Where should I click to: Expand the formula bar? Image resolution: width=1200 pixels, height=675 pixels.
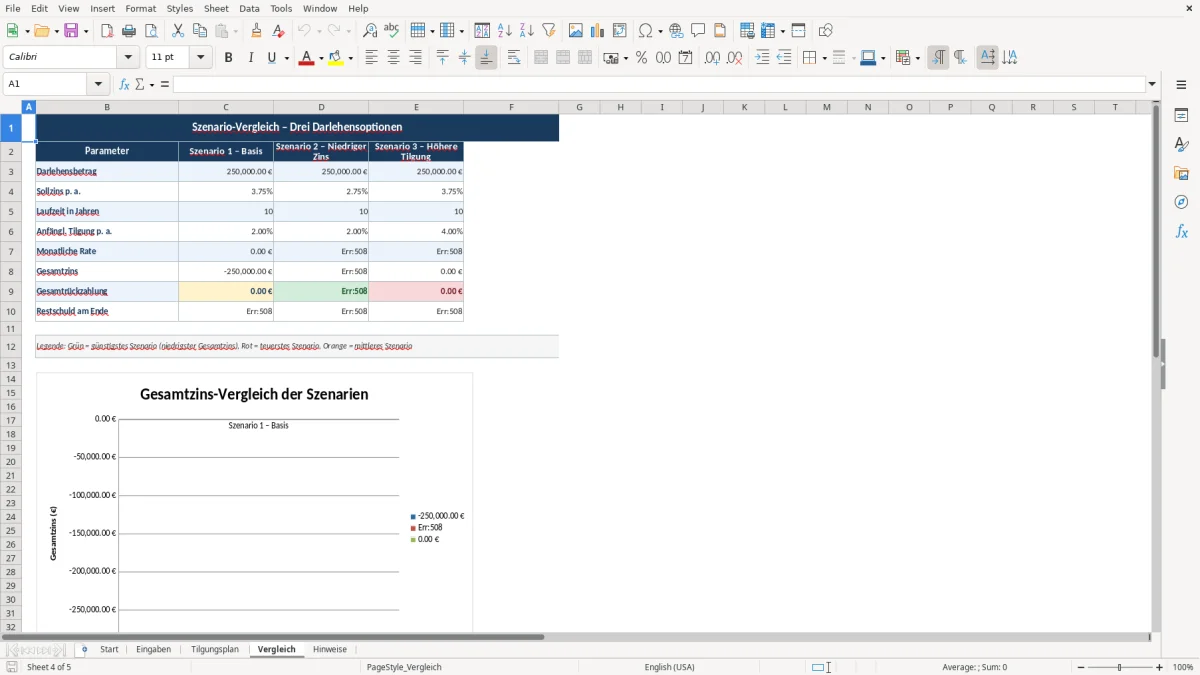[x=1152, y=84]
